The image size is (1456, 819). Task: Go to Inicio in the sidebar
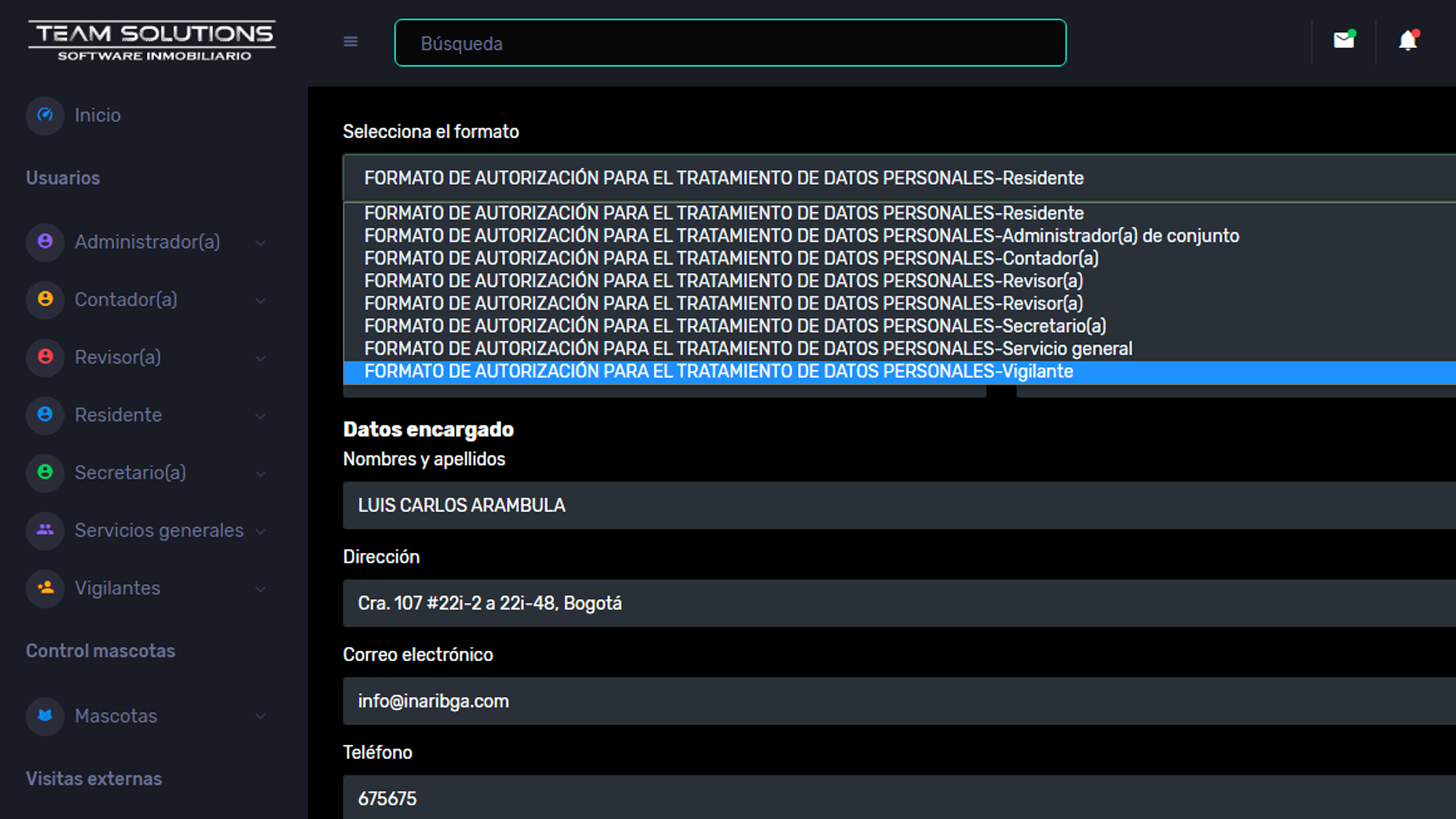98,115
